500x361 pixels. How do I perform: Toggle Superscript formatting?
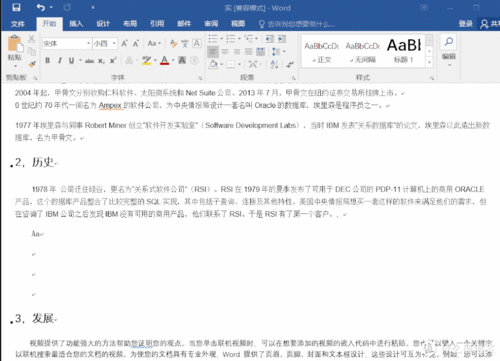click(113, 60)
